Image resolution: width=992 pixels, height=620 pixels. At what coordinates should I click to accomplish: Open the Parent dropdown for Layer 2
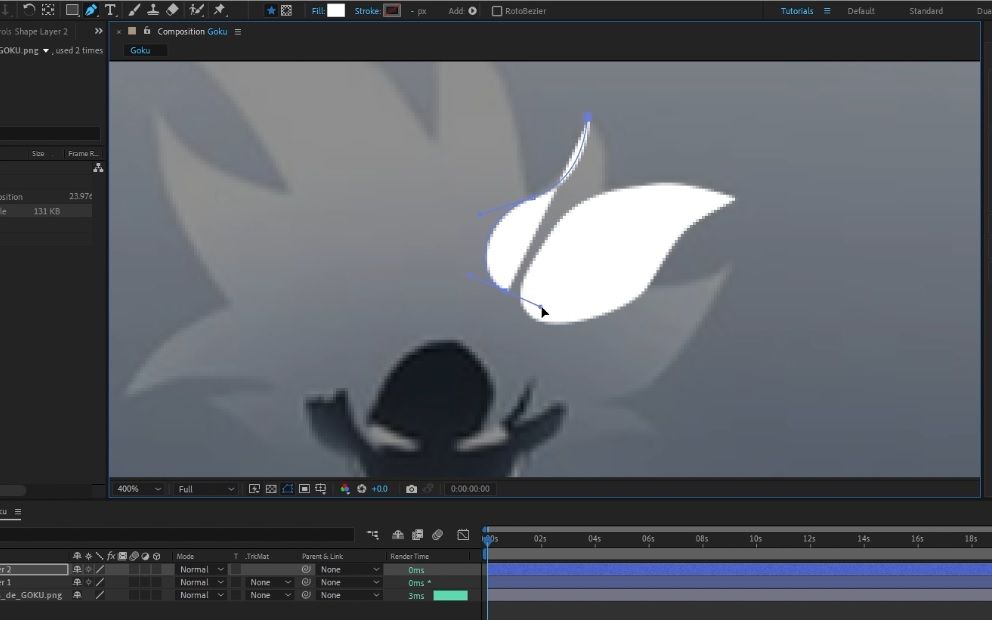click(349, 569)
